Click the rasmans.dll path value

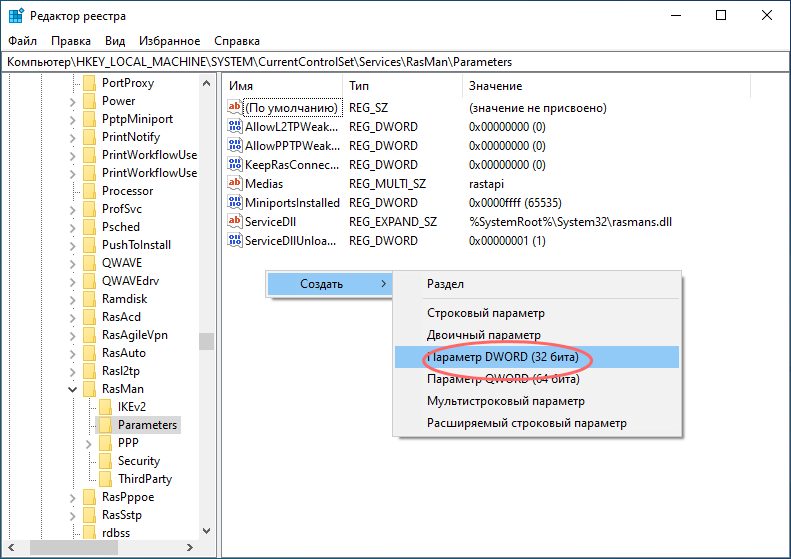[570, 221]
